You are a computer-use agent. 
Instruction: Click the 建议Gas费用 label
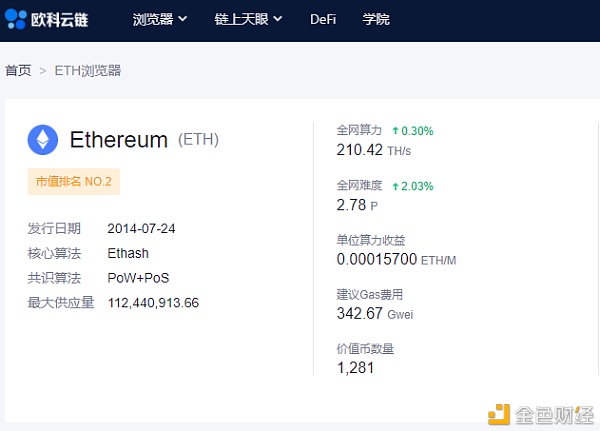[370, 294]
